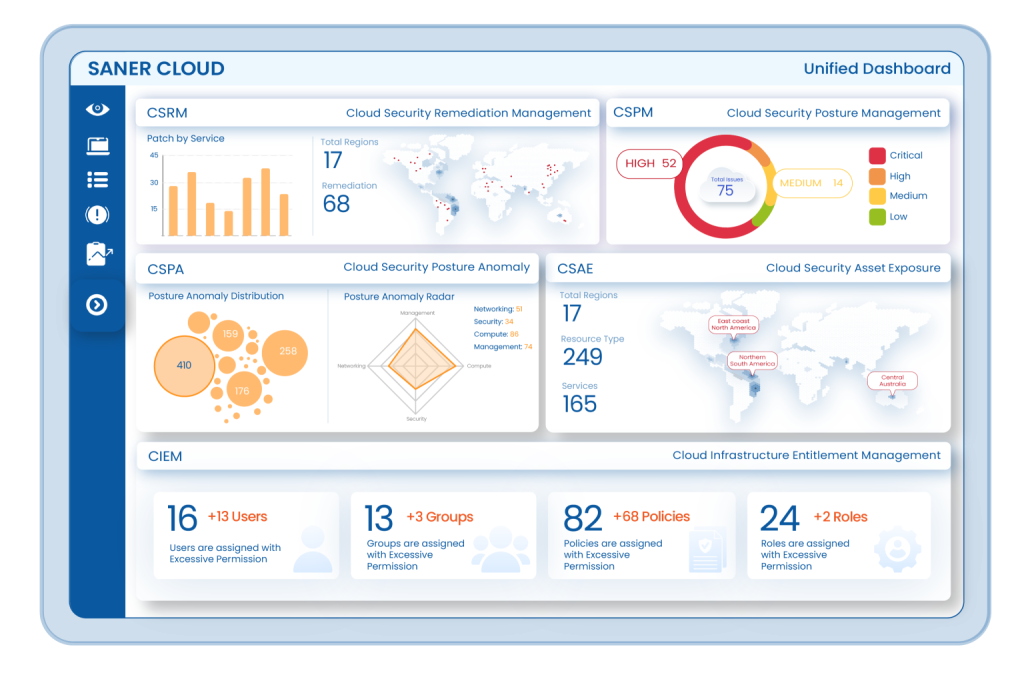Click the eye visibility icon in sidebar
This screenshot has height=683, width=1024.
tap(97, 109)
